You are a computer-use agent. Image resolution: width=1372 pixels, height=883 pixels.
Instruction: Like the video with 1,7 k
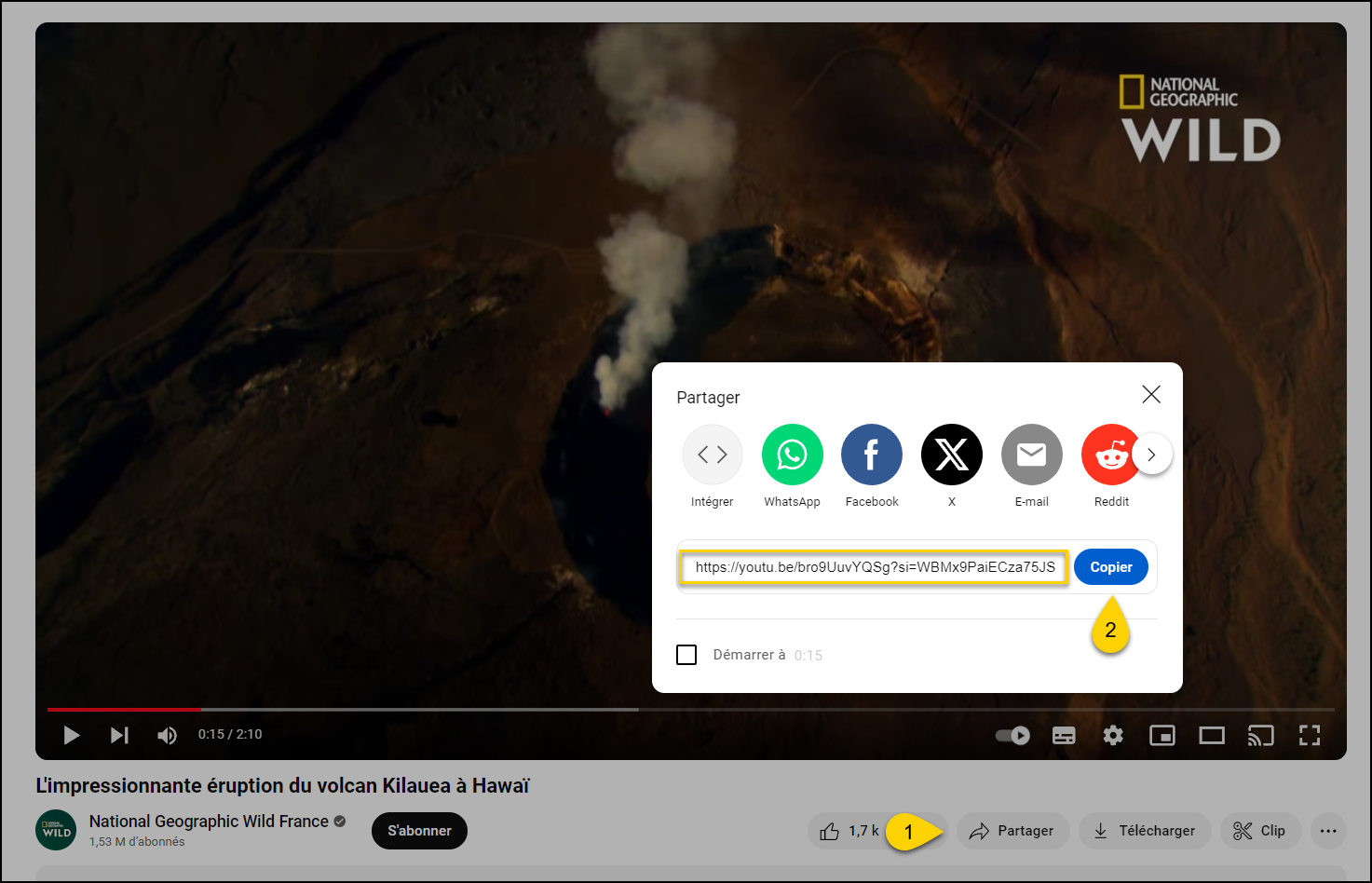(848, 831)
